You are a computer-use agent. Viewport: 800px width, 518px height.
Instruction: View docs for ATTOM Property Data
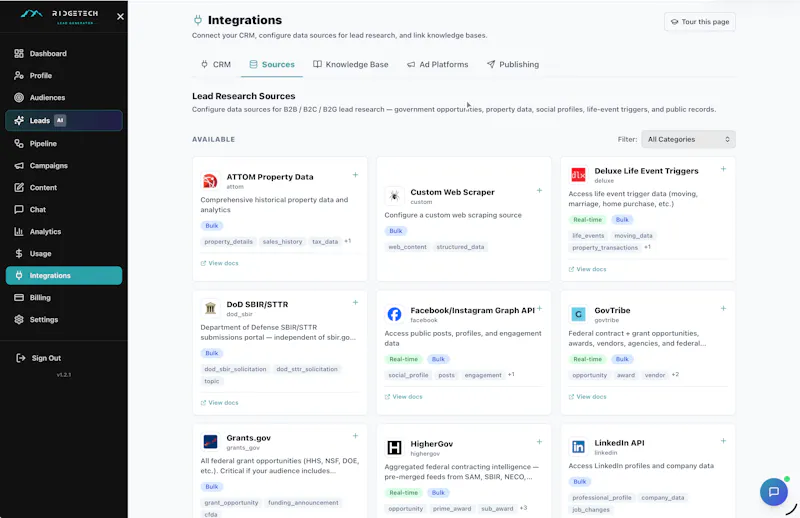219,263
